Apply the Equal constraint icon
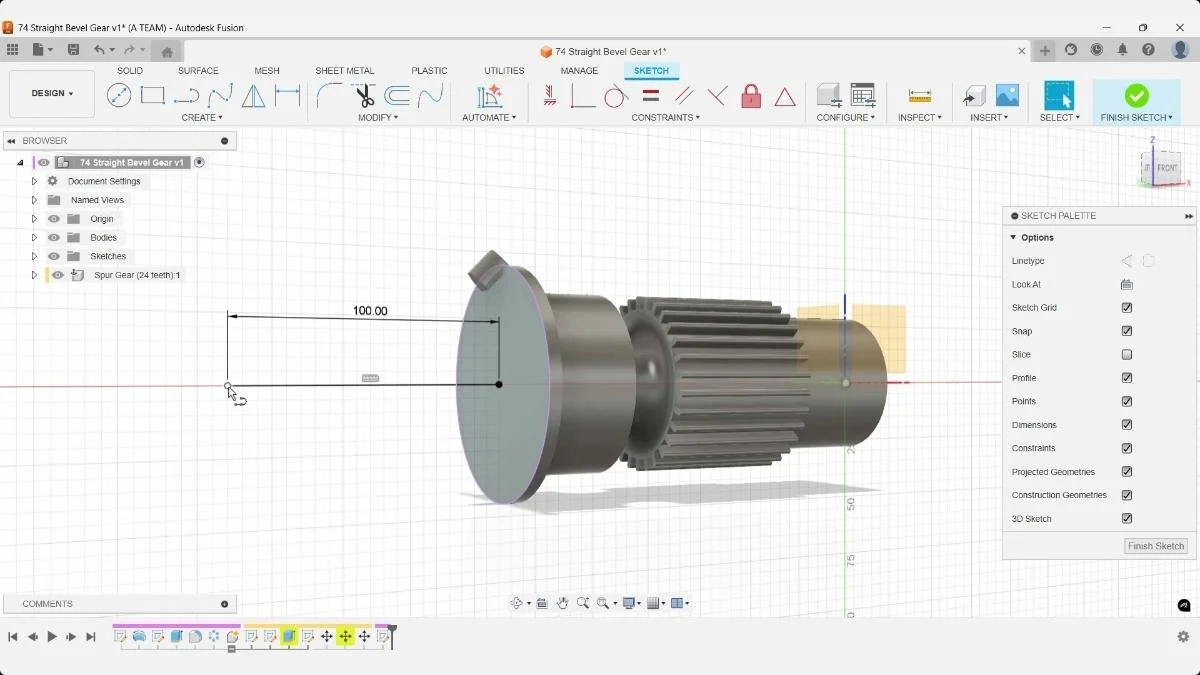 650,96
